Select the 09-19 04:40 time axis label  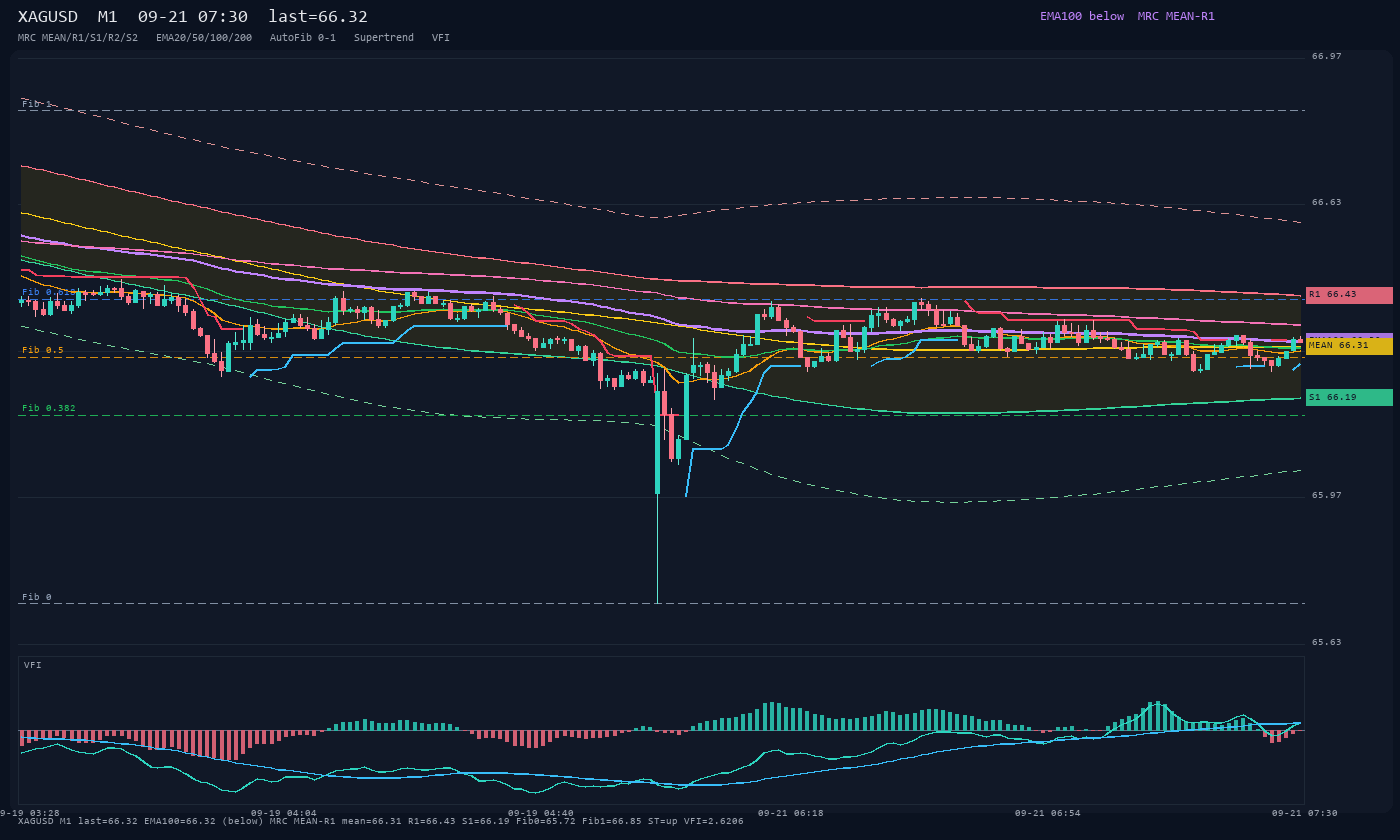541,814
